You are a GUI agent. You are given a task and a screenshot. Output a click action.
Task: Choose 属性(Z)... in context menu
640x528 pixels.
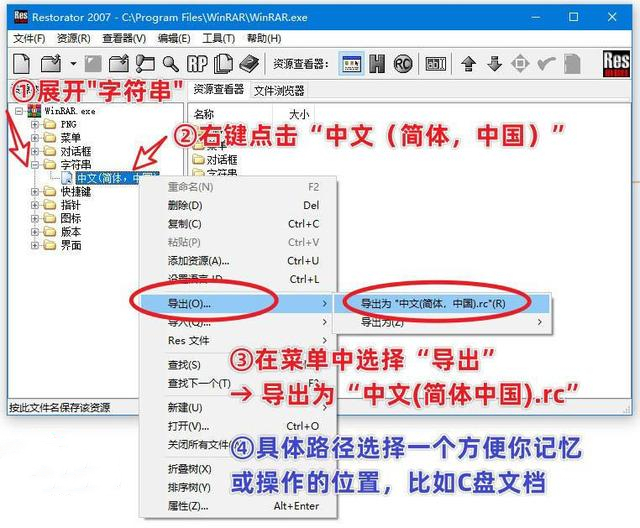[239, 506]
